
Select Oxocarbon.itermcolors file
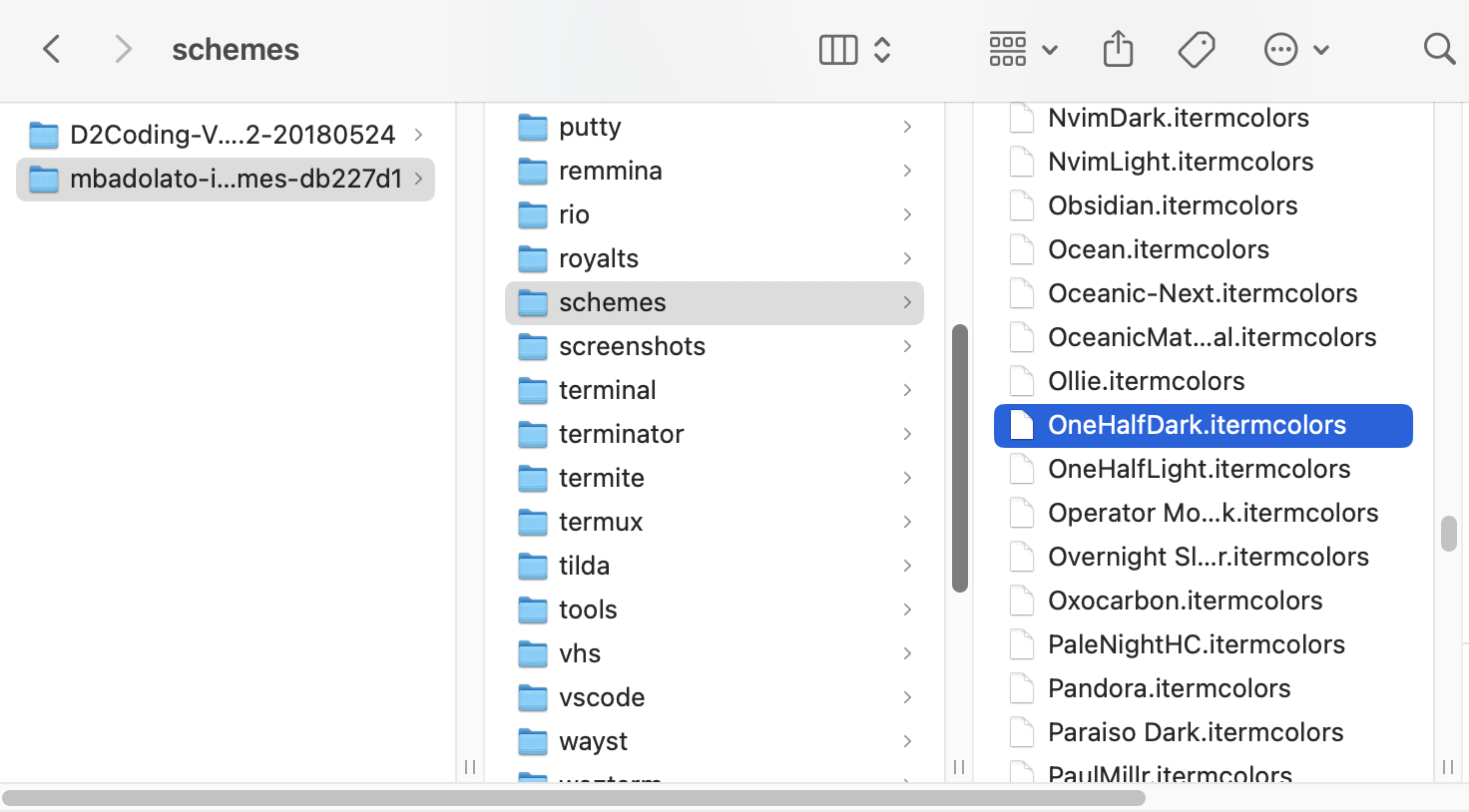pos(1204,601)
